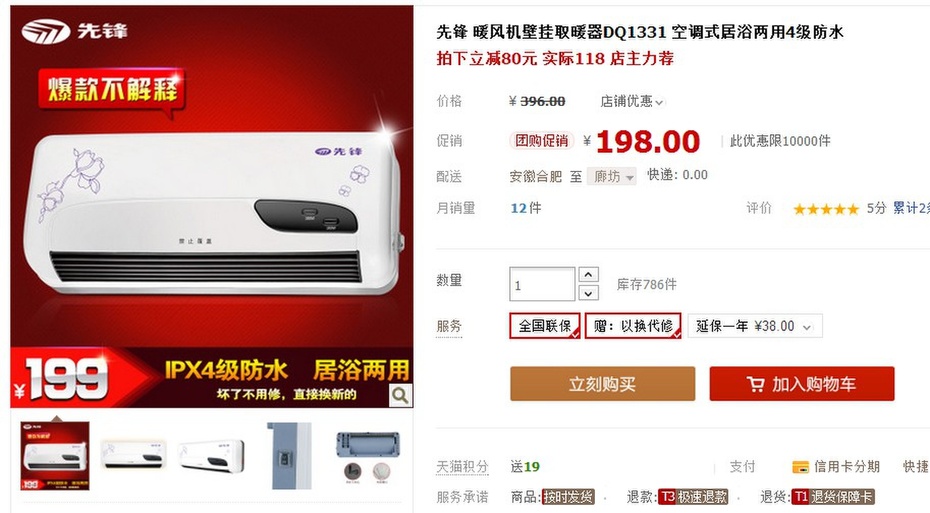Open the 廊坊 delivery city dropdown
The image size is (930, 513).
[611, 176]
